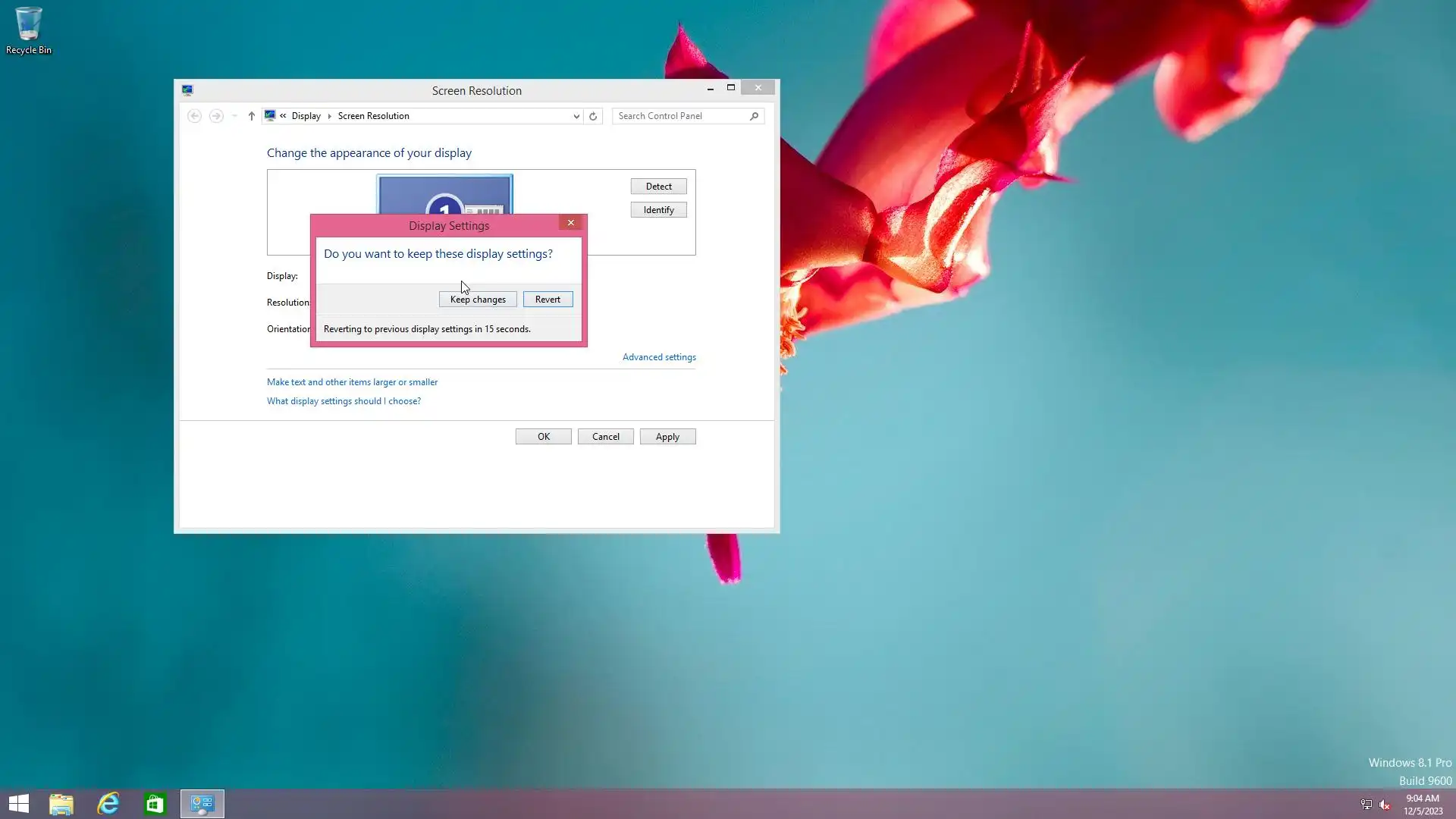Viewport: 1456px width, 819px height.
Task: Open the Windows Store taskbar icon
Action: click(x=155, y=804)
